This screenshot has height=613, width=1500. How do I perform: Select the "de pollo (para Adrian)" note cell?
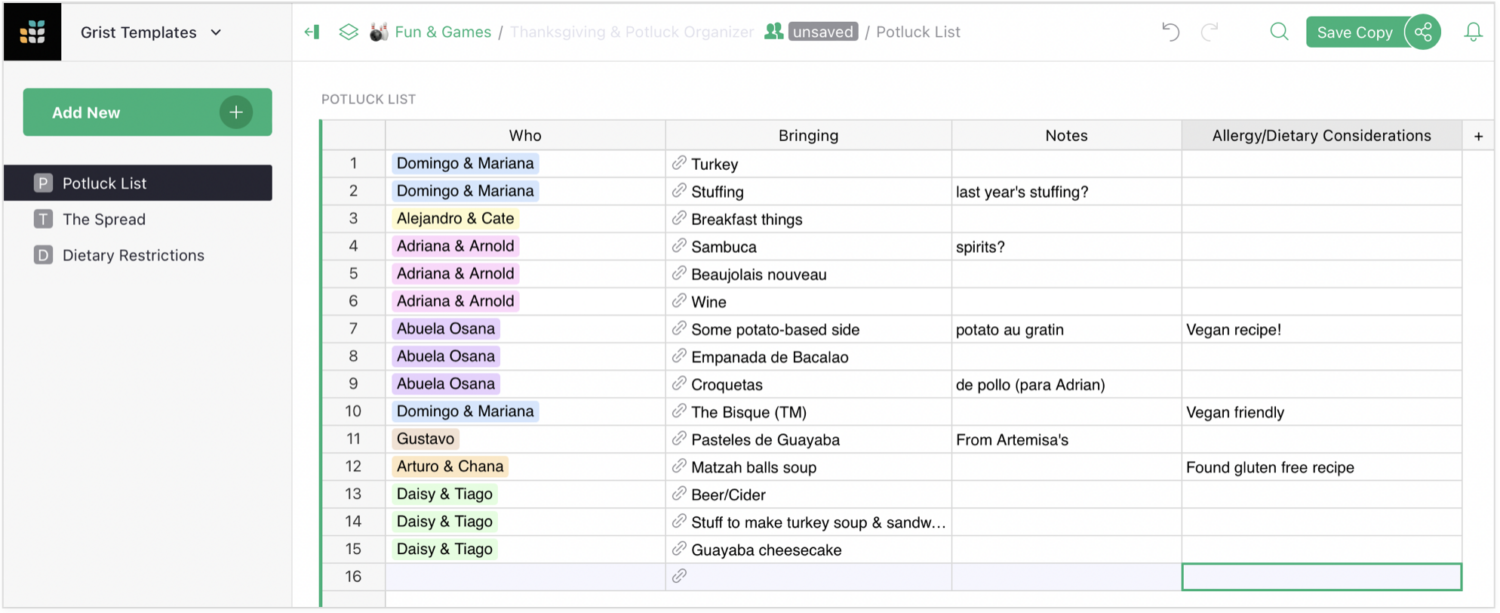tap(1066, 383)
